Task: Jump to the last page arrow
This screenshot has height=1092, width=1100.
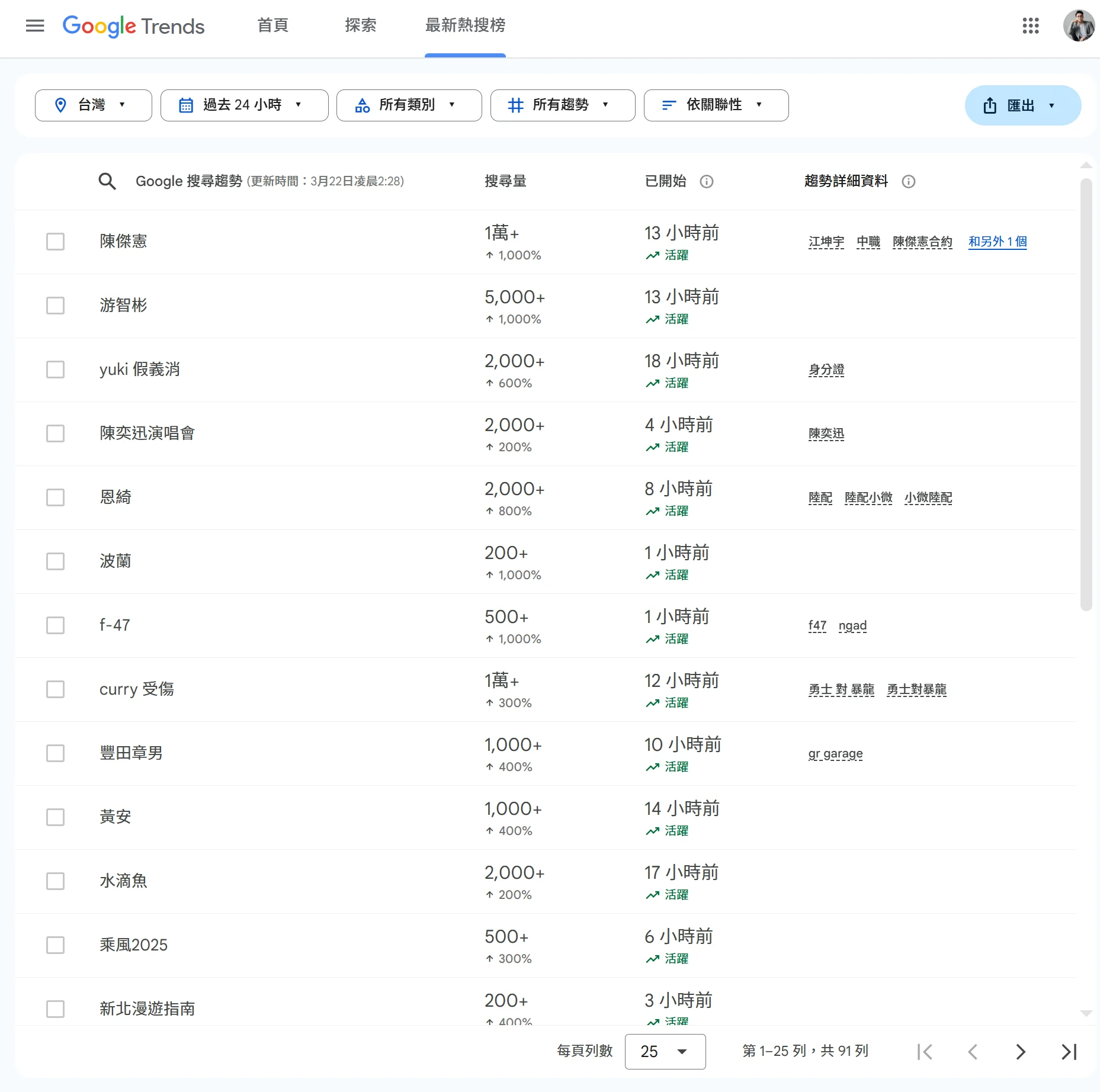Action: pyautogui.click(x=1069, y=1052)
